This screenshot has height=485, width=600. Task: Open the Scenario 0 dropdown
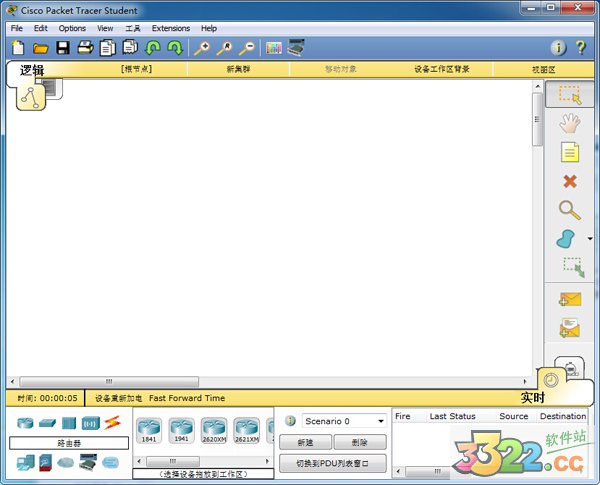pos(344,421)
